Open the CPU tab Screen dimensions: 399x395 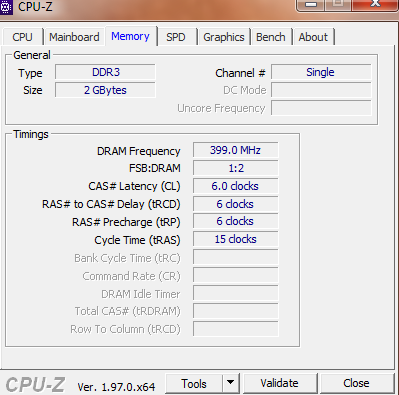pyautogui.click(x=23, y=37)
